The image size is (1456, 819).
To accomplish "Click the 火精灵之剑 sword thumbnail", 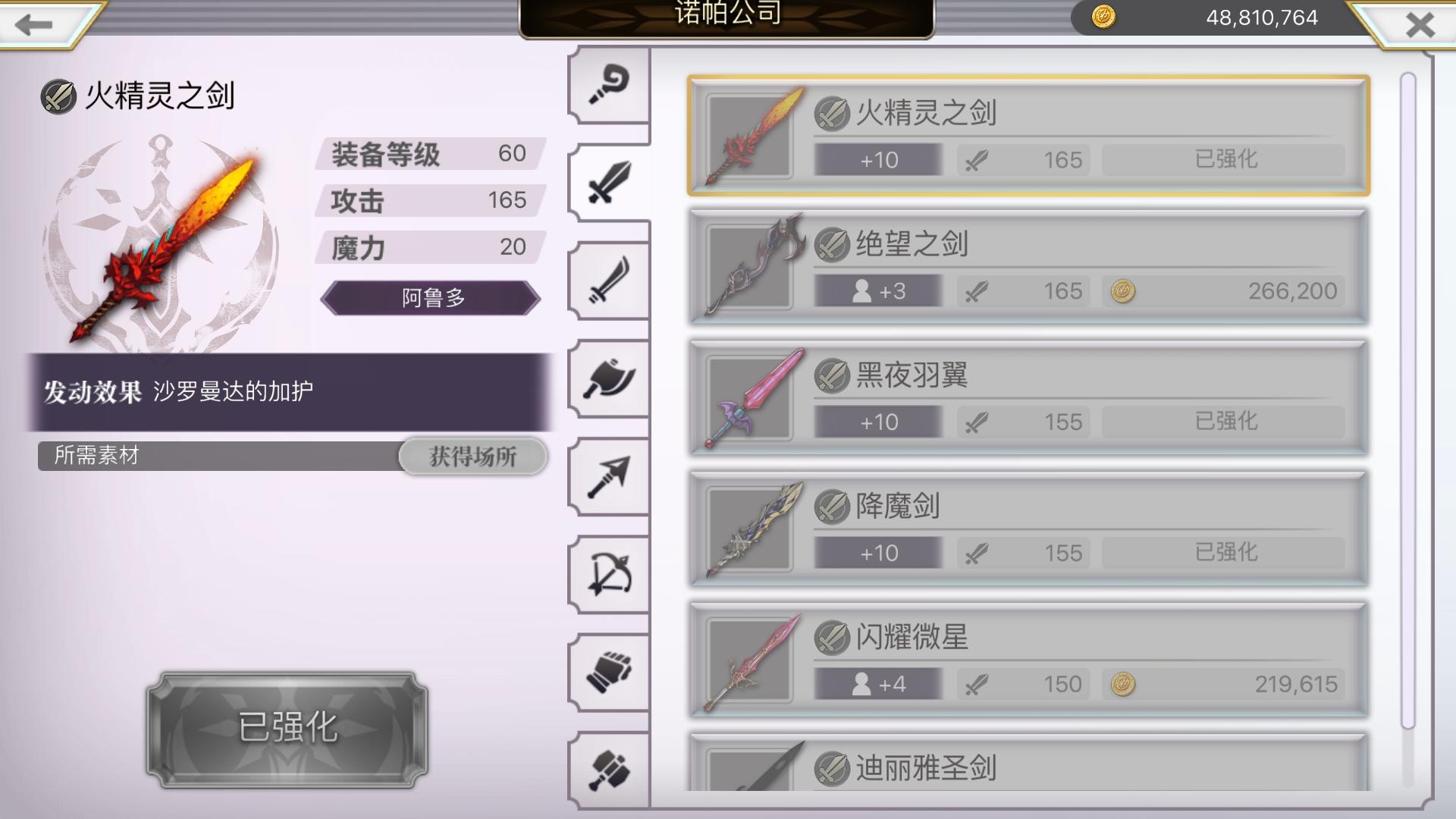I will pos(751,136).
